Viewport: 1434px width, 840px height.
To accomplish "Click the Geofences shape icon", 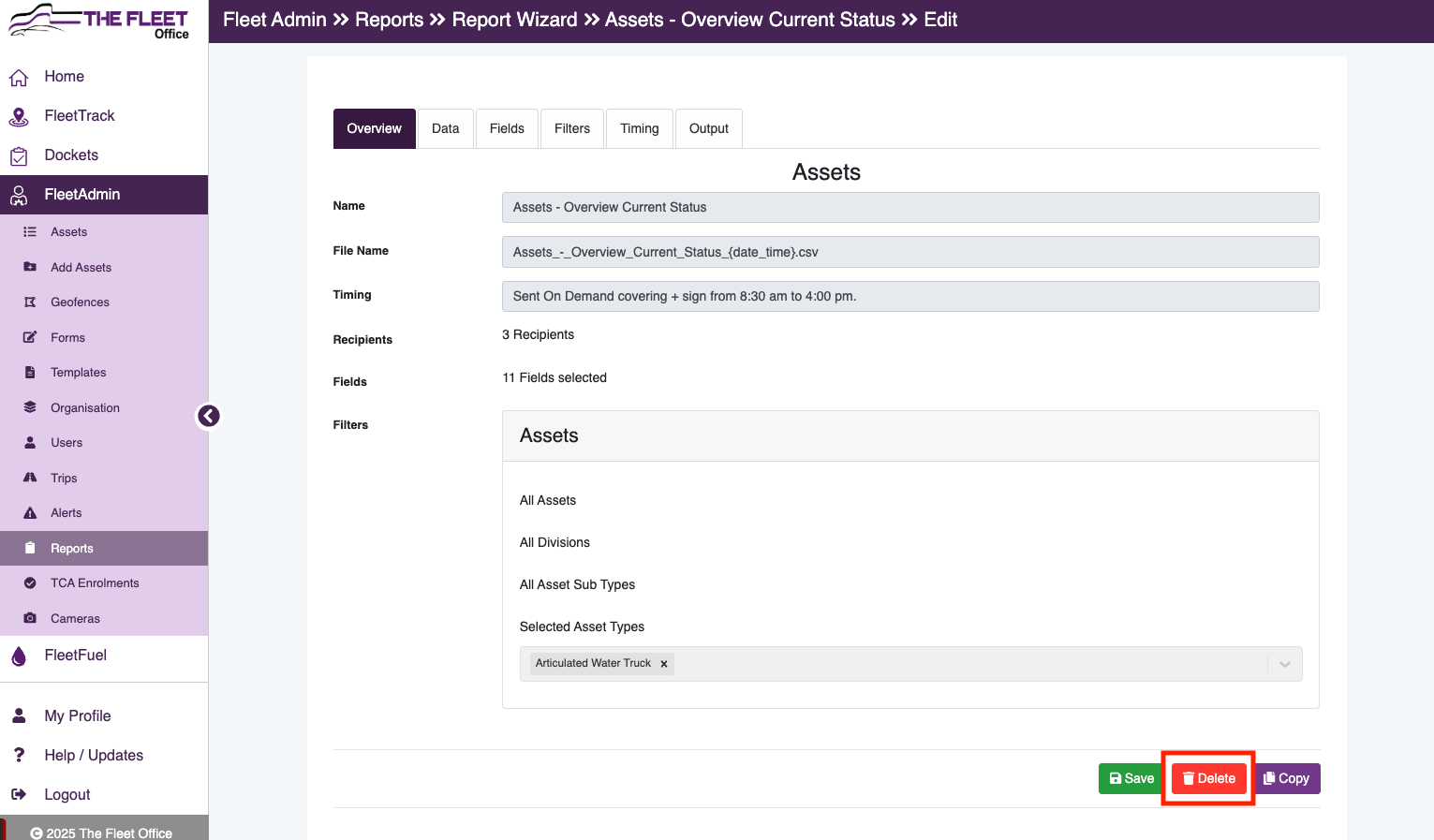I will tap(30, 302).
